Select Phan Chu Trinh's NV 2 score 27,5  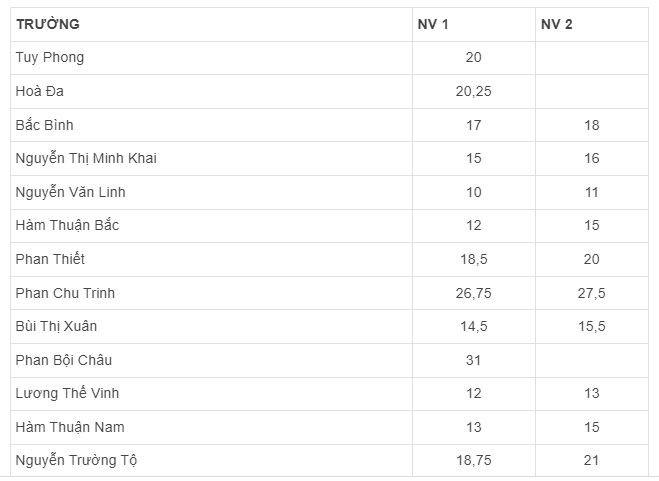(592, 293)
